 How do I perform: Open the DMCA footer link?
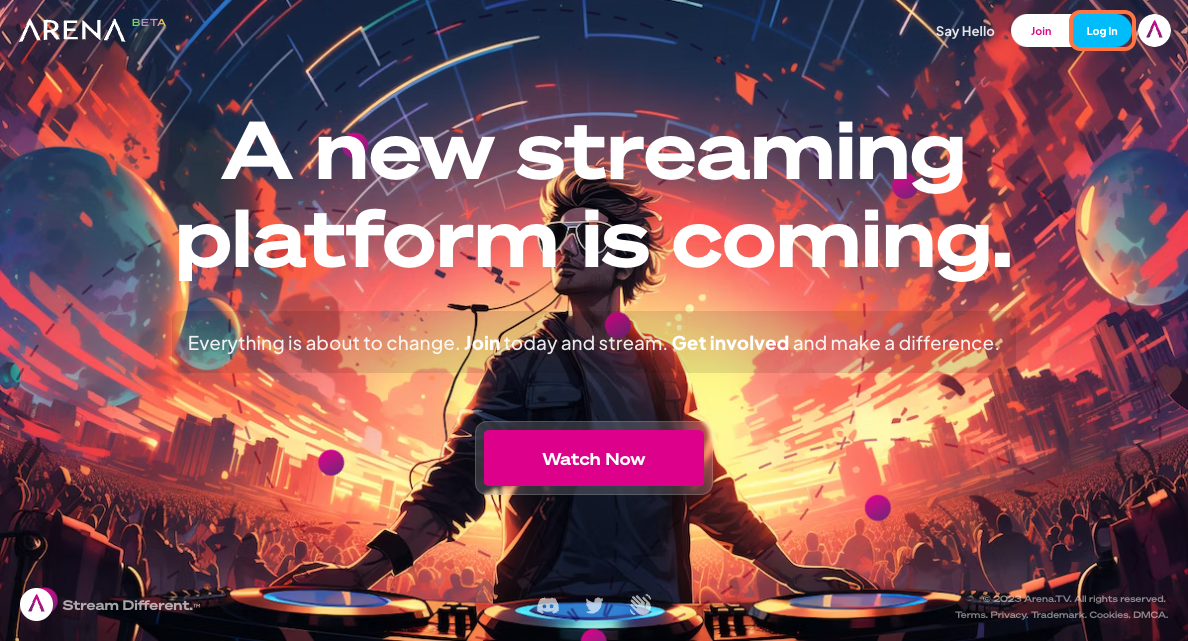1150,614
